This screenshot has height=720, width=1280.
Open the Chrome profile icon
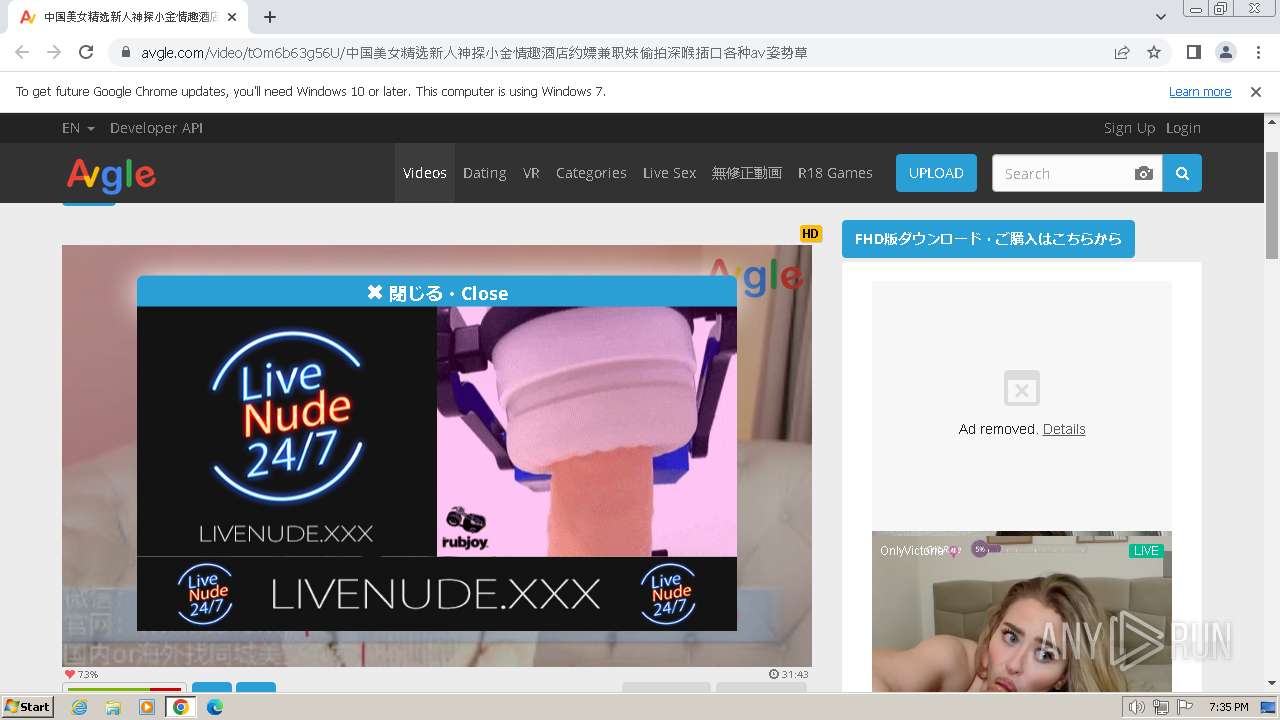(1226, 52)
